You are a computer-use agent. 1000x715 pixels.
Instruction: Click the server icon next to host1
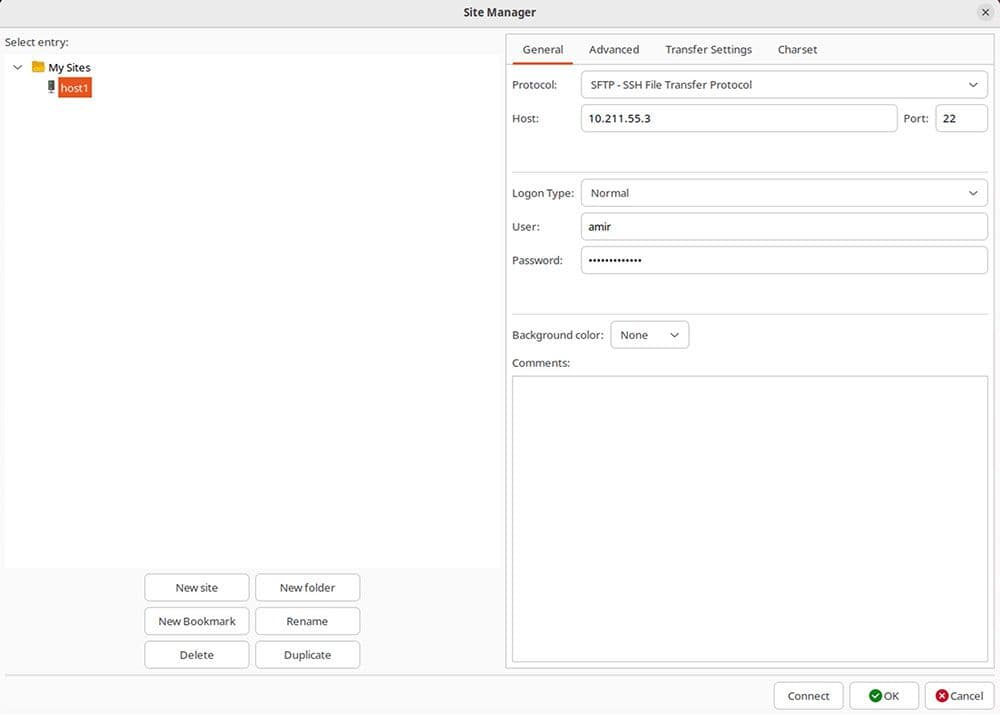(x=53, y=87)
